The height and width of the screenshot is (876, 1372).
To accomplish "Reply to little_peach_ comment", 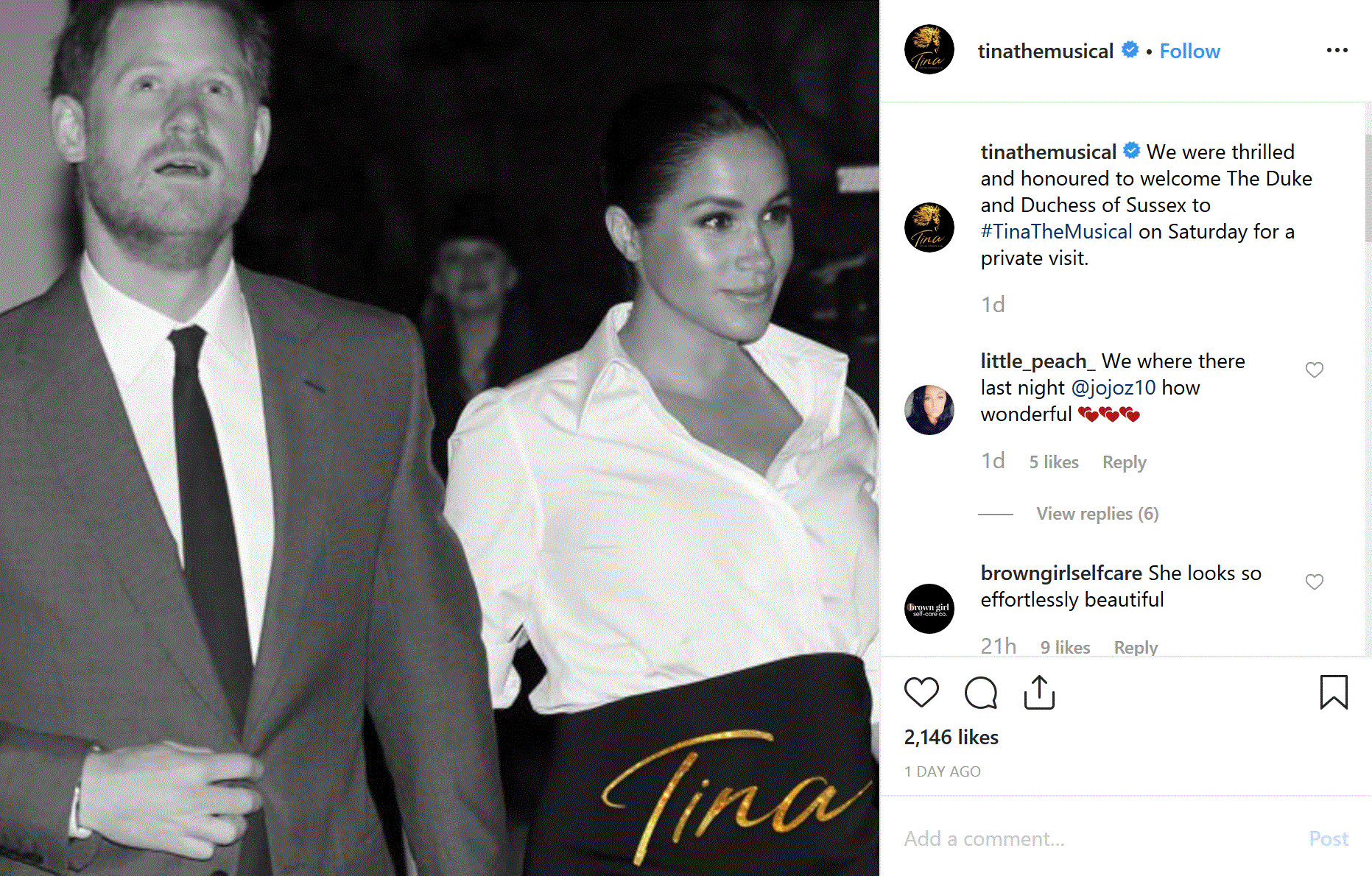I will (x=1124, y=462).
